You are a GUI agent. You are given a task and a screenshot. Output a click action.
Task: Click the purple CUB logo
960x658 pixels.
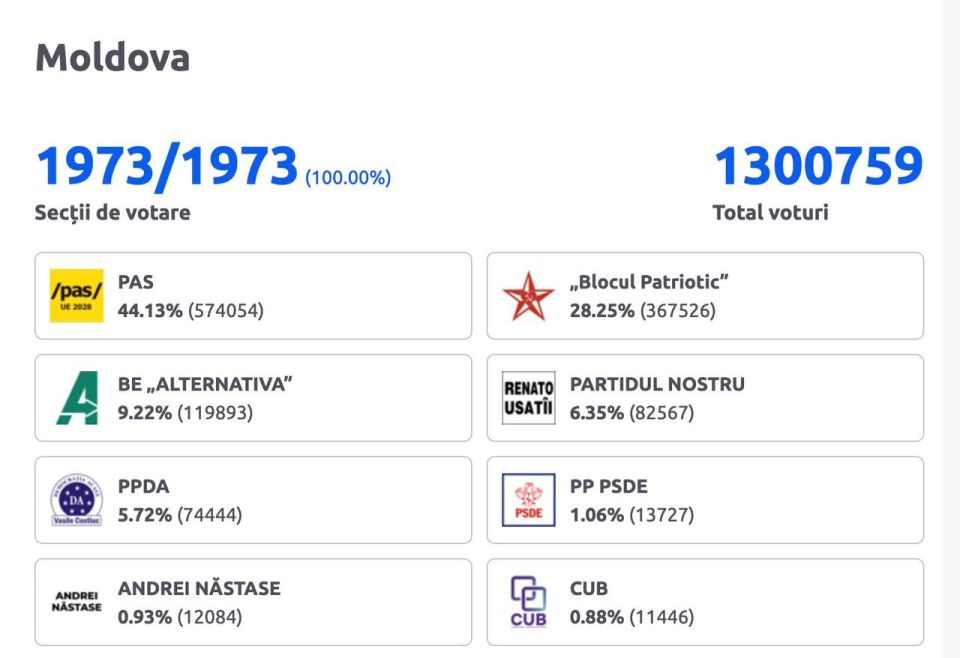pos(528,602)
